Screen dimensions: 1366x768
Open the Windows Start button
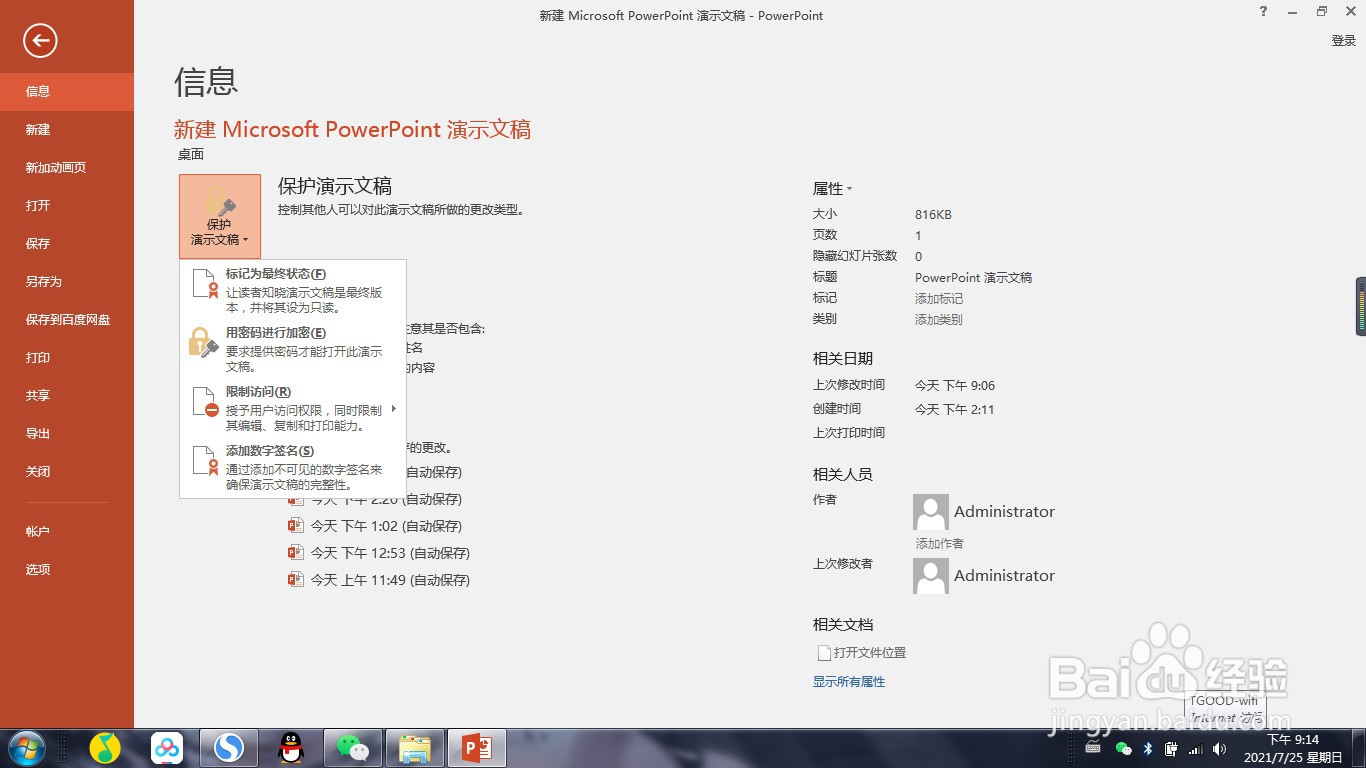click(x=25, y=748)
